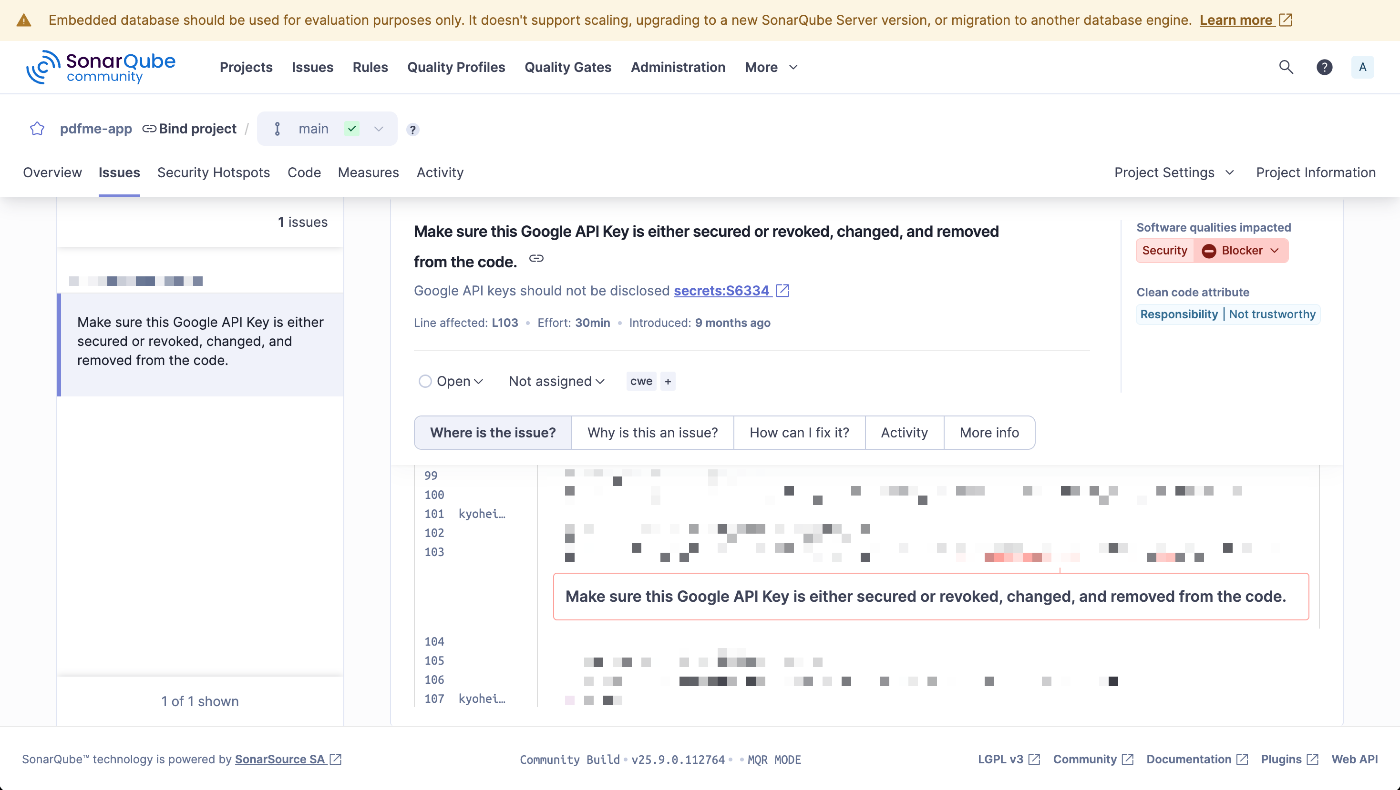Image resolution: width=1400 pixels, height=790 pixels.
Task: Switch to project Activity tab
Action: (440, 172)
